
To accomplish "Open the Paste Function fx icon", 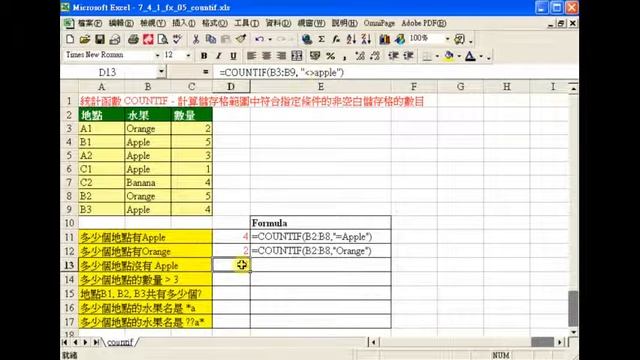I will [x=336, y=39].
